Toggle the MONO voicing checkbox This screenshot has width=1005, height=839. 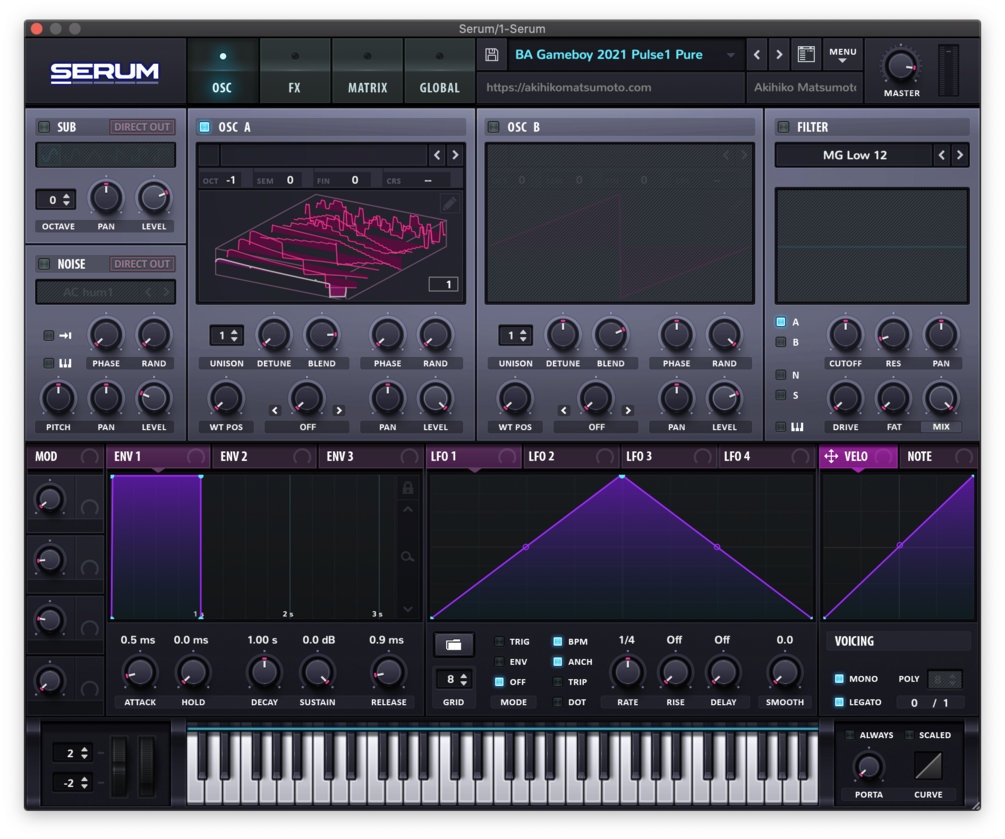coord(839,679)
